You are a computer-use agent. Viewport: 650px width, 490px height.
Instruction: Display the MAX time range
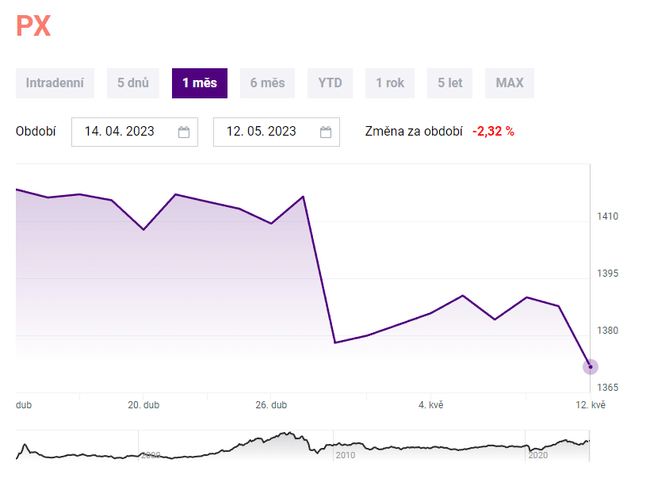pyautogui.click(x=510, y=83)
